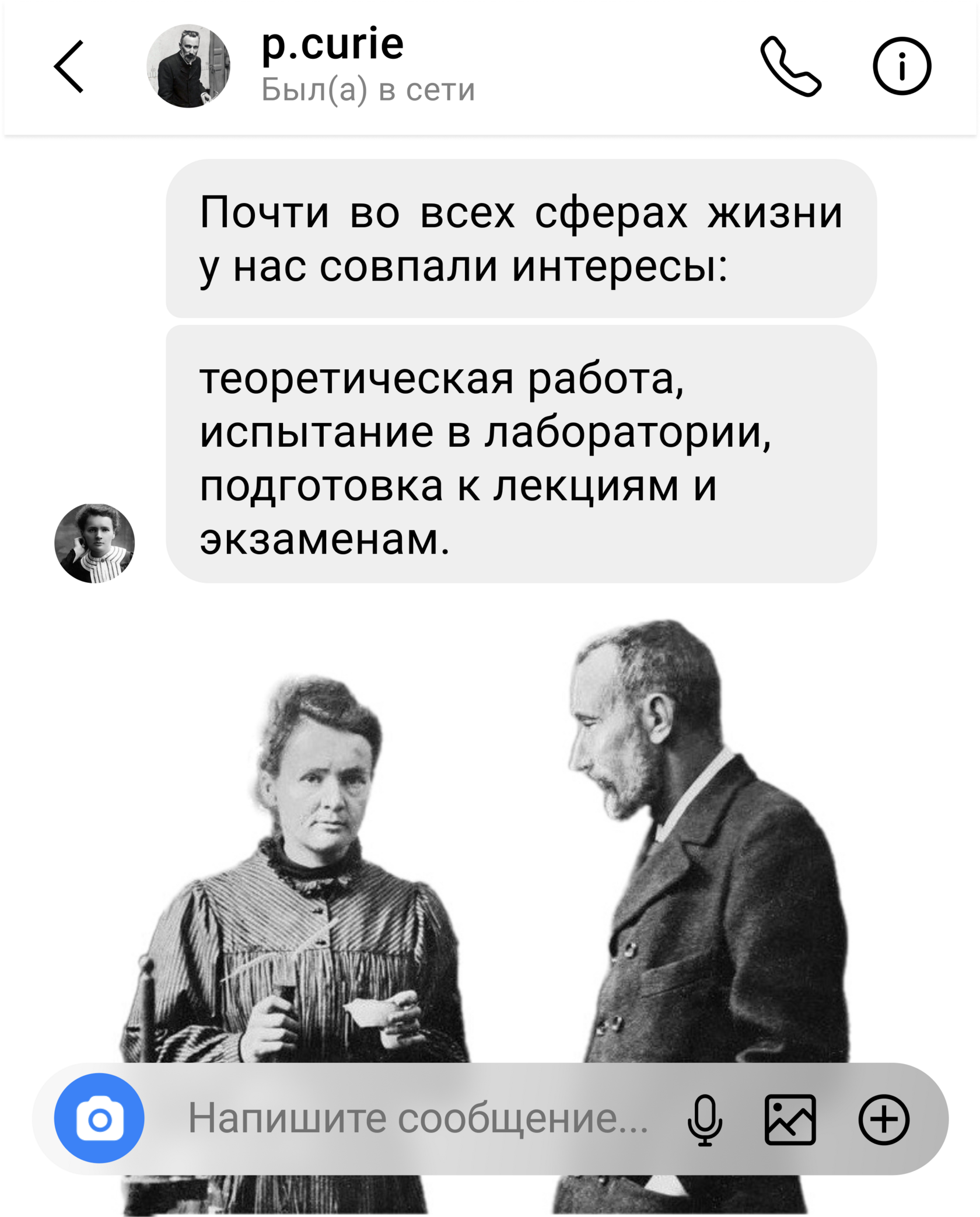Image resolution: width=980 pixels, height=1217 pixels.
Task: Go back using the left chevron arrow
Action: tap(69, 67)
